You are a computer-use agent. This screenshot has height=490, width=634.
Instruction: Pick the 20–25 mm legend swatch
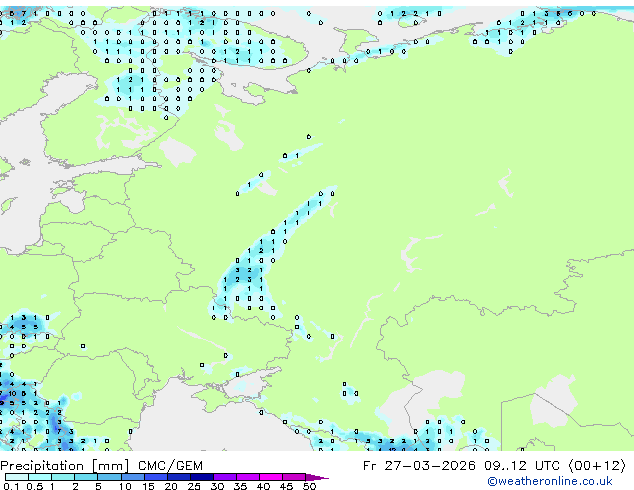click(178, 477)
